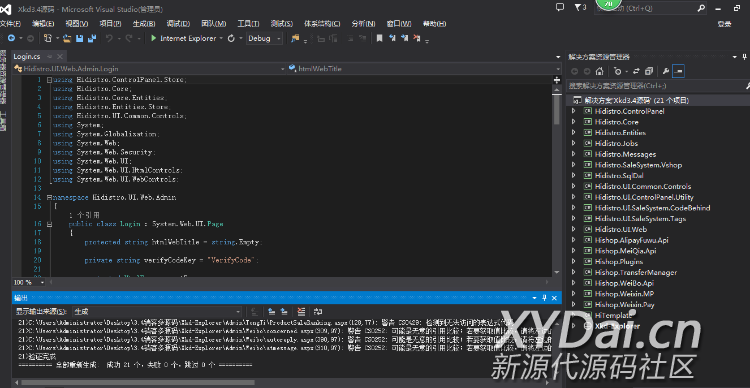Image resolution: width=750 pixels, height=388 pixels.
Task: Click the Go to Next Message output icon
Action: [x=284, y=311]
